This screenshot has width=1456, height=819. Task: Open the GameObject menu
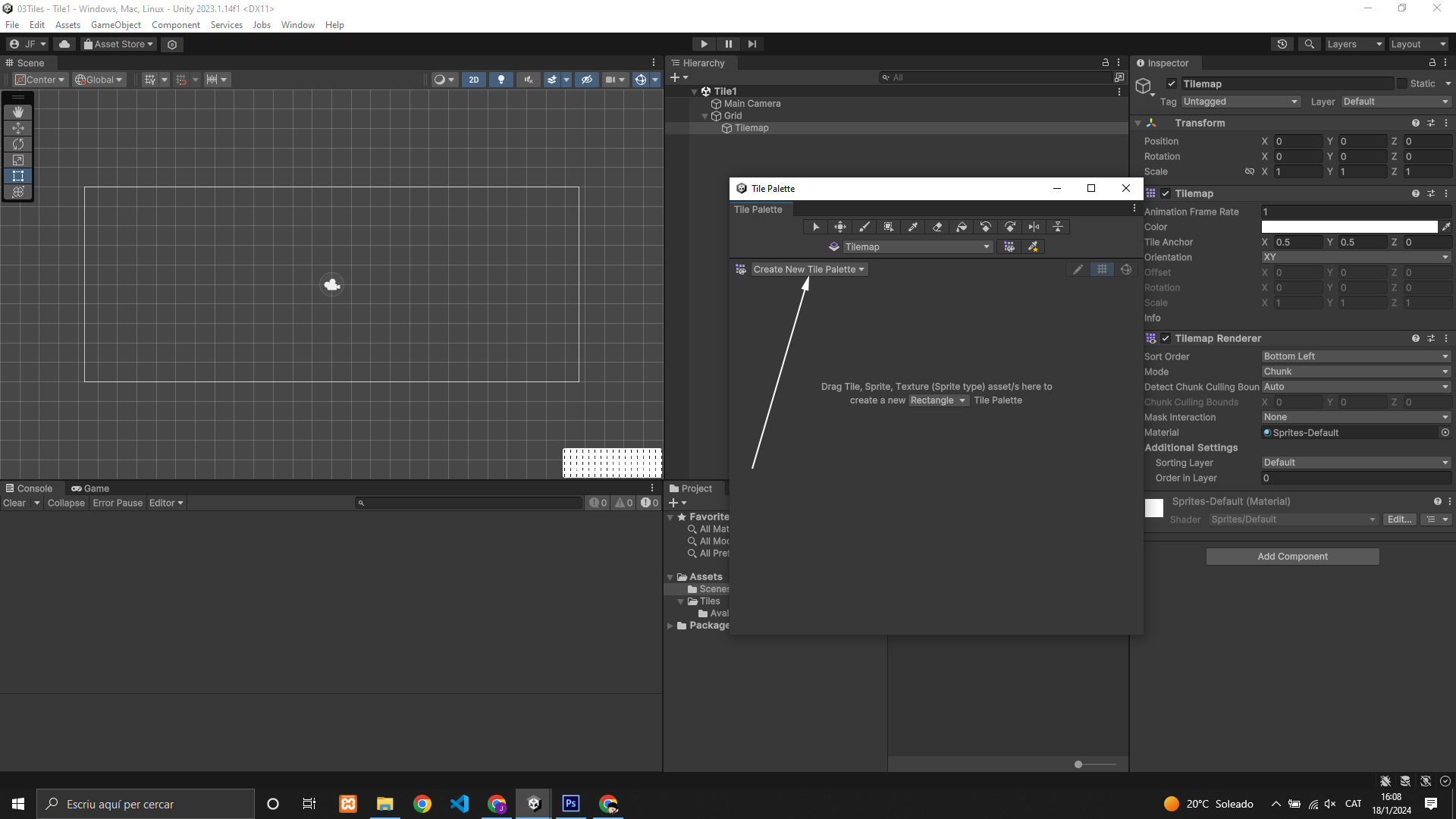[x=115, y=25]
